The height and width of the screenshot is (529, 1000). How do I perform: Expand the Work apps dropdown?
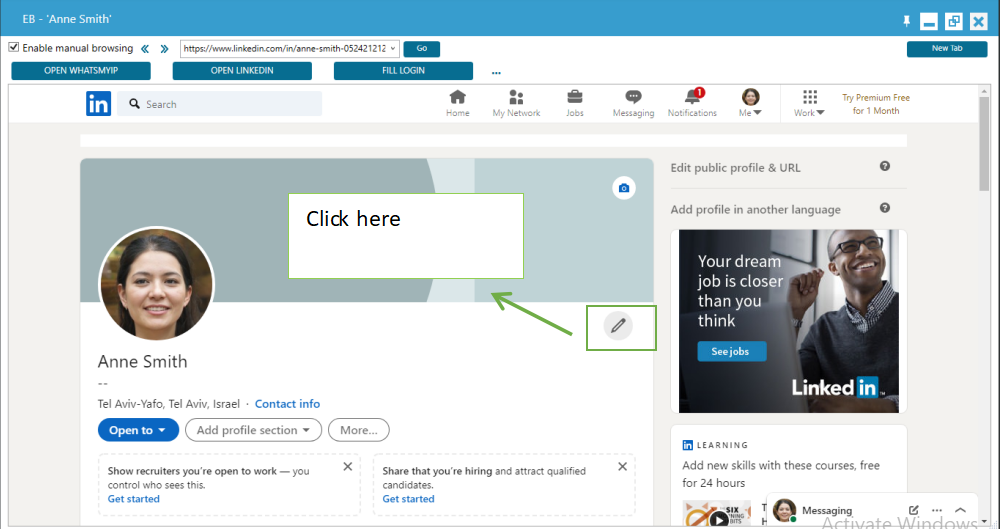(x=809, y=103)
